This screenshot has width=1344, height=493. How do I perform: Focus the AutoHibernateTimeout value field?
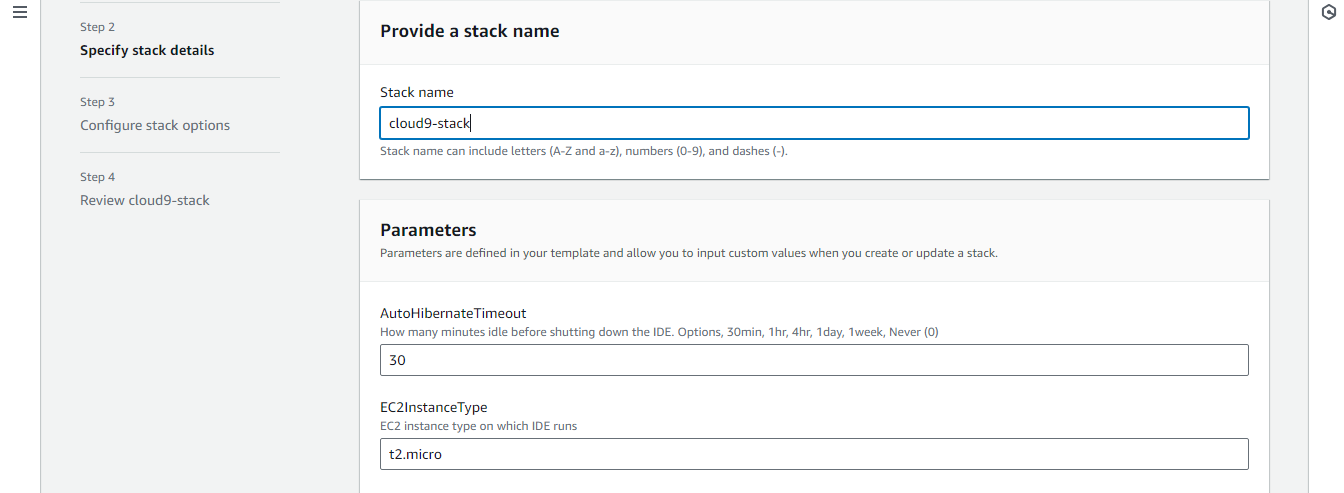[814, 360]
